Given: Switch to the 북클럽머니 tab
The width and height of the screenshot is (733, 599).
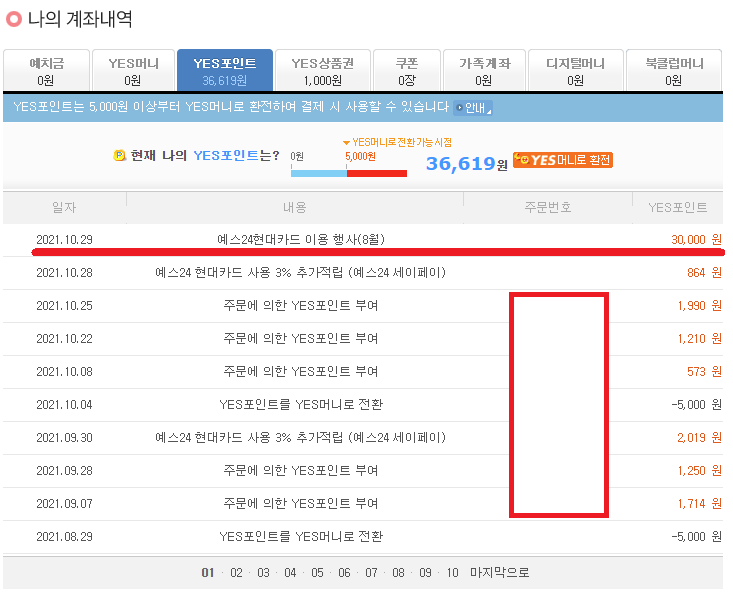Looking at the screenshot, I should pyautogui.click(x=674, y=71).
